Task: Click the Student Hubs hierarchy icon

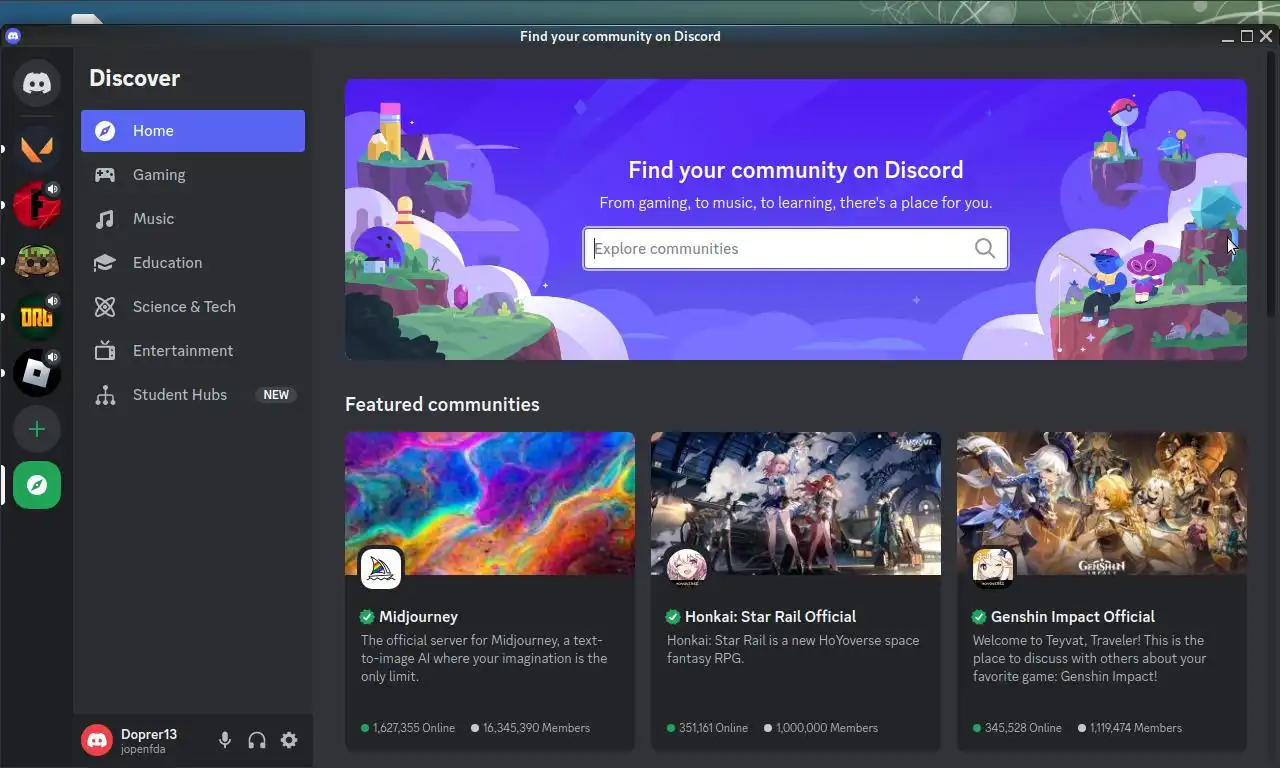Action: coord(105,395)
